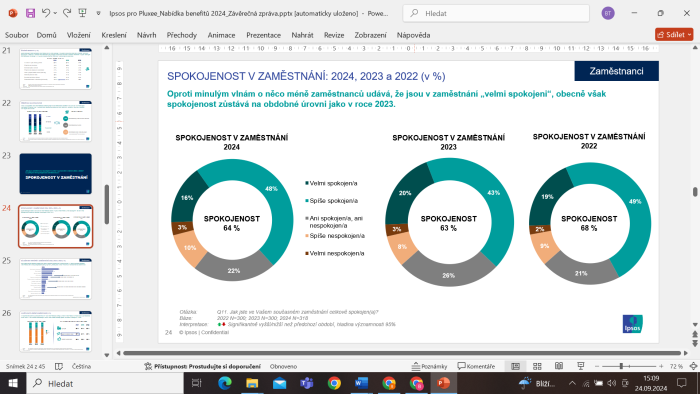
Task: Save the presentation with the disk icon
Action: click(30, 13)
